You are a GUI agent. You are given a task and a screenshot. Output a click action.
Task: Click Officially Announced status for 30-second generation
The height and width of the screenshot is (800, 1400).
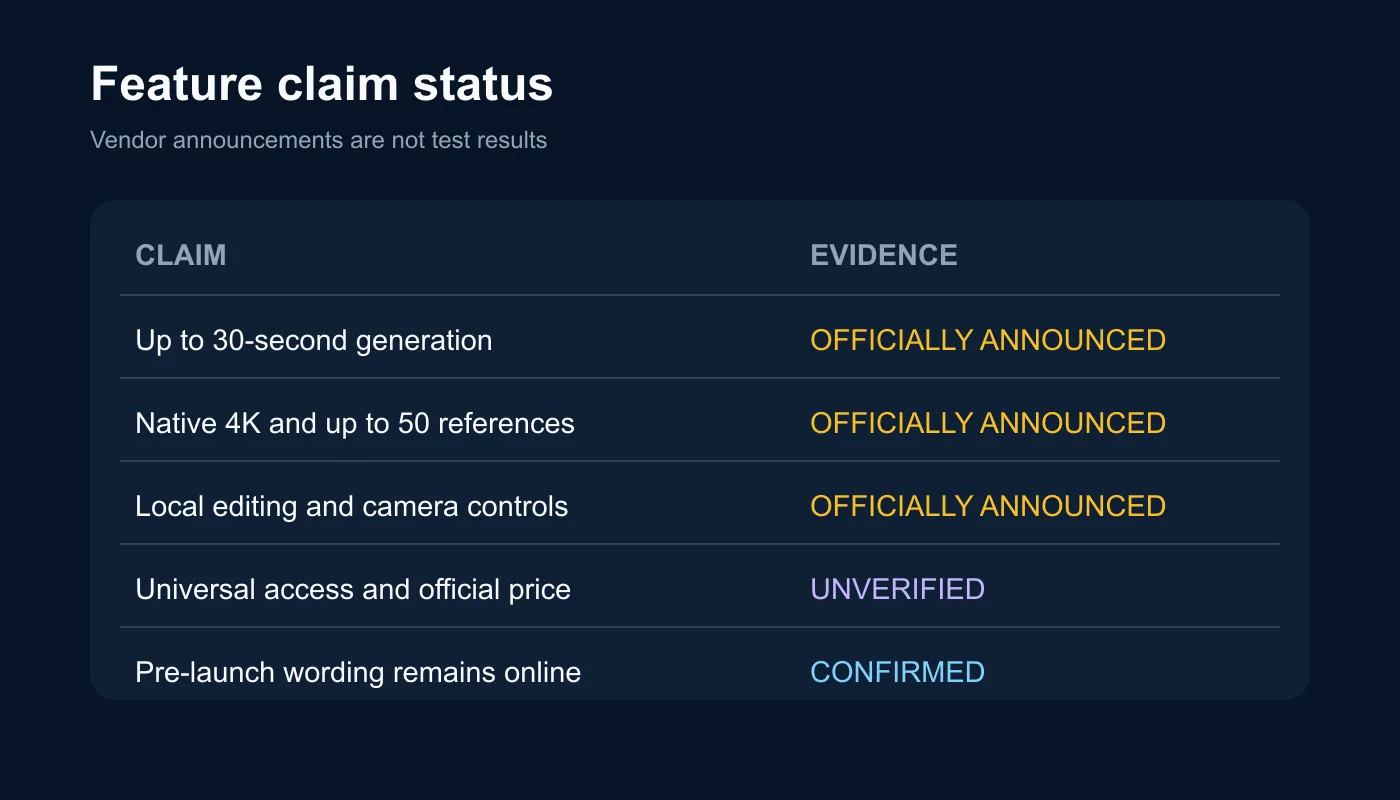click(987, 340)
